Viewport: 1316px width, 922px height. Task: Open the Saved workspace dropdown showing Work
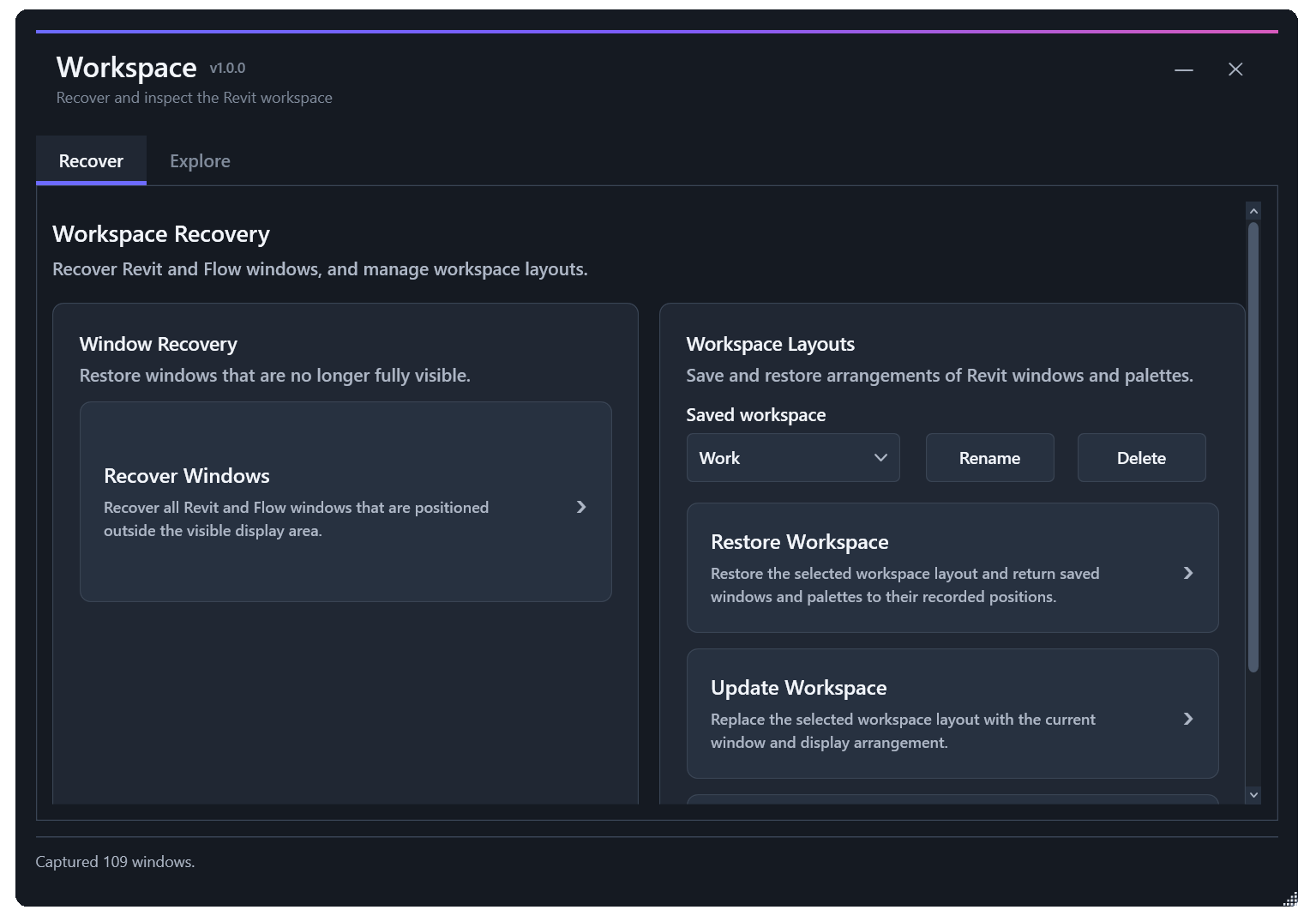[793, 457]
